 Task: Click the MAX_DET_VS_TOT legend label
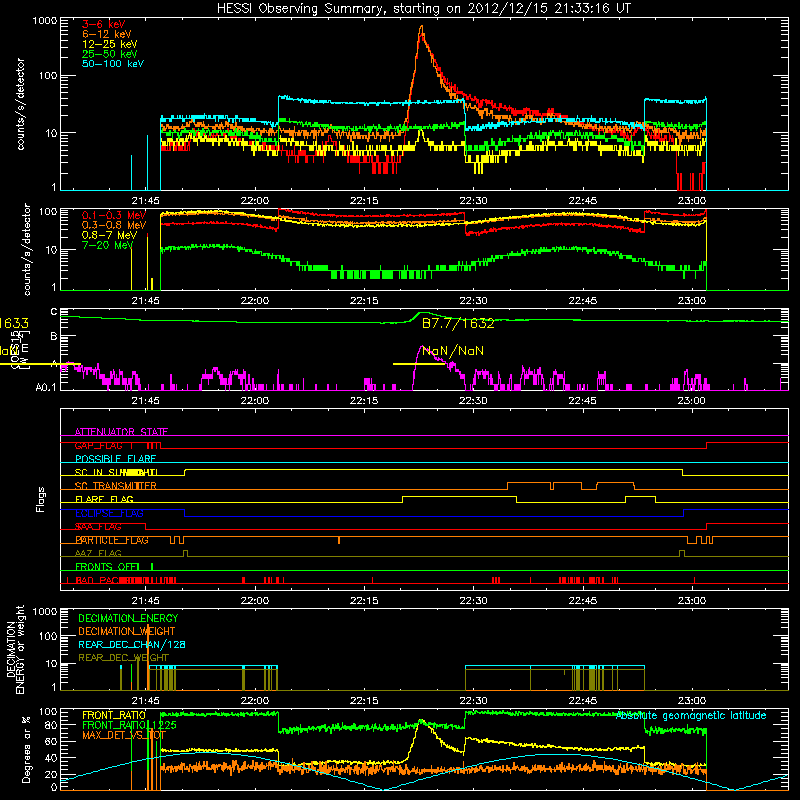point(123,735)
